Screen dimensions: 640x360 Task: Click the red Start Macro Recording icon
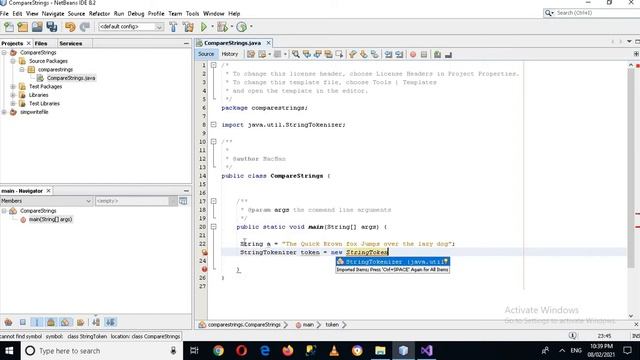[x=413, y=54]
